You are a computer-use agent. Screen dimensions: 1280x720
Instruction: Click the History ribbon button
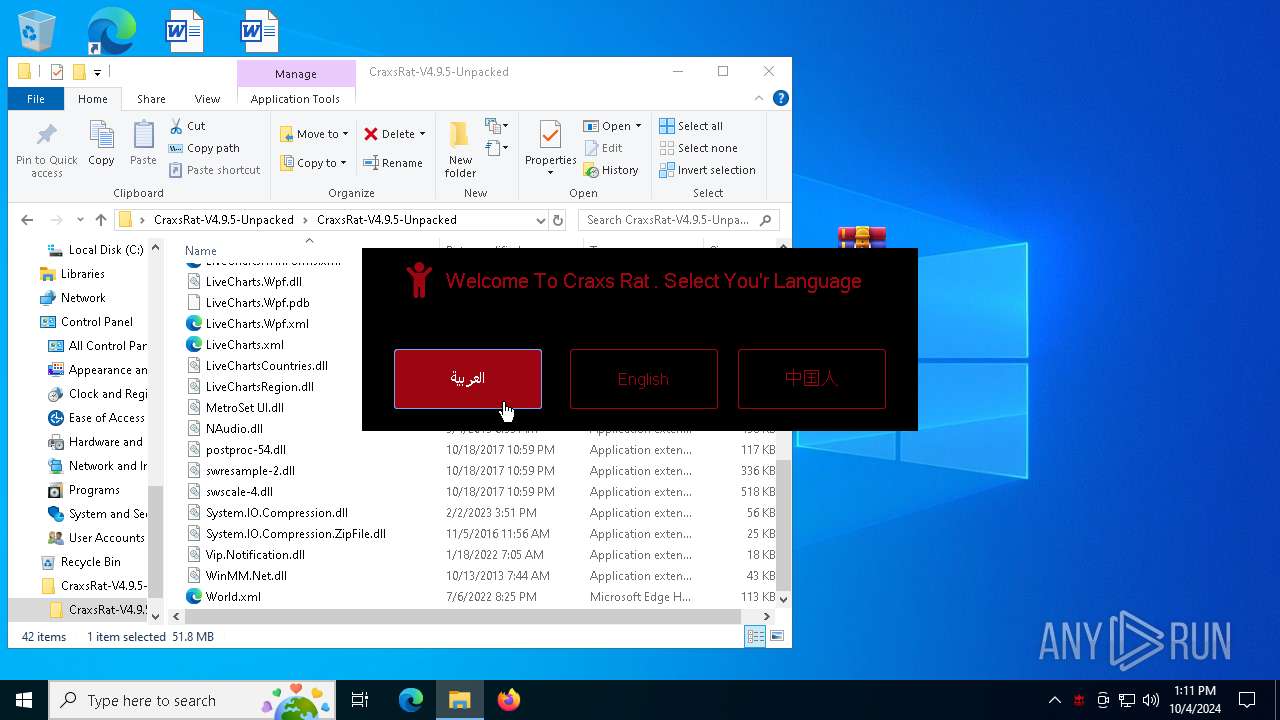point(611,170)
